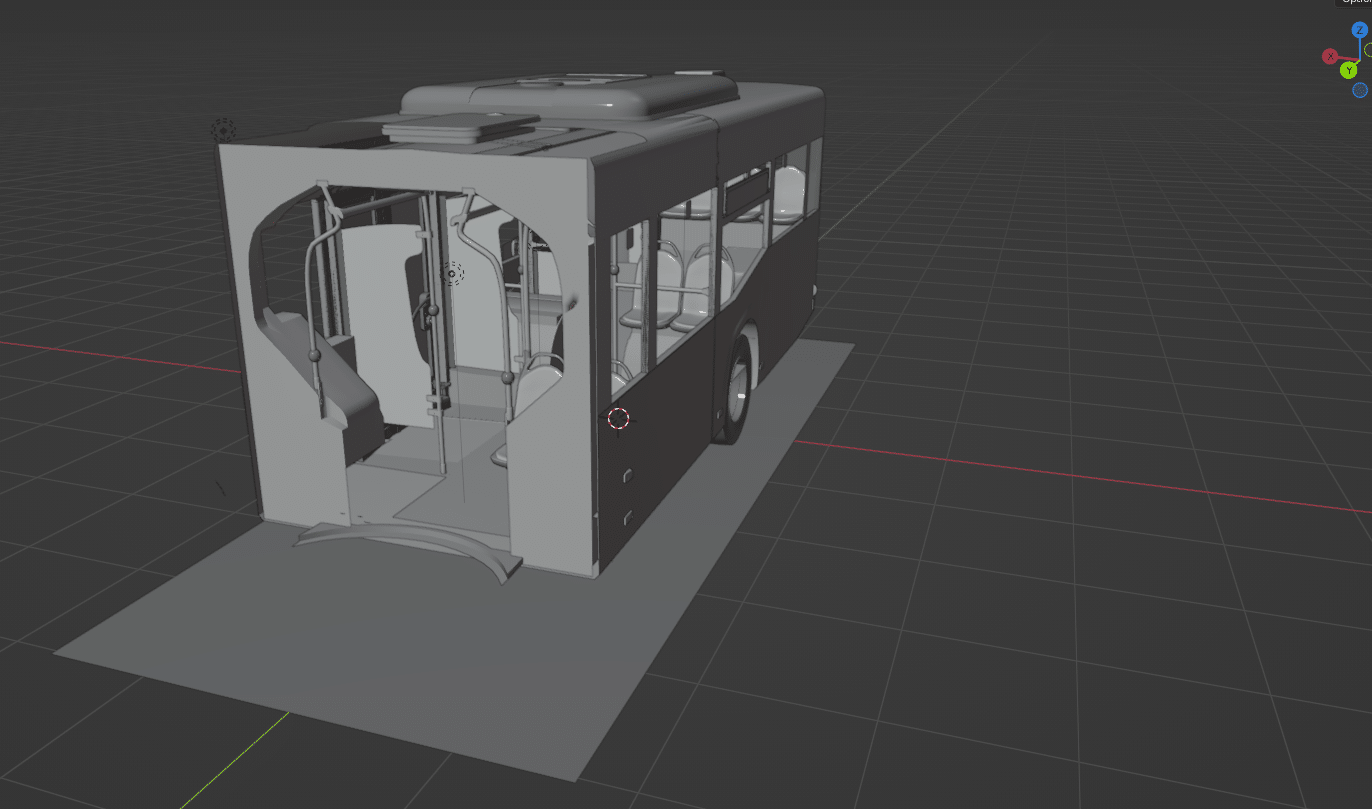
Task: Select the air conditioning unit on the roof
Action: coord(570,95)
